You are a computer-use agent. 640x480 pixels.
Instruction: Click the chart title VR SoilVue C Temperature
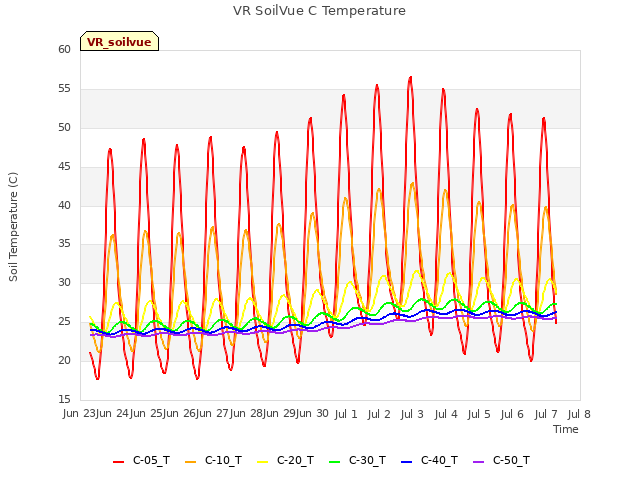coord(319,11)
